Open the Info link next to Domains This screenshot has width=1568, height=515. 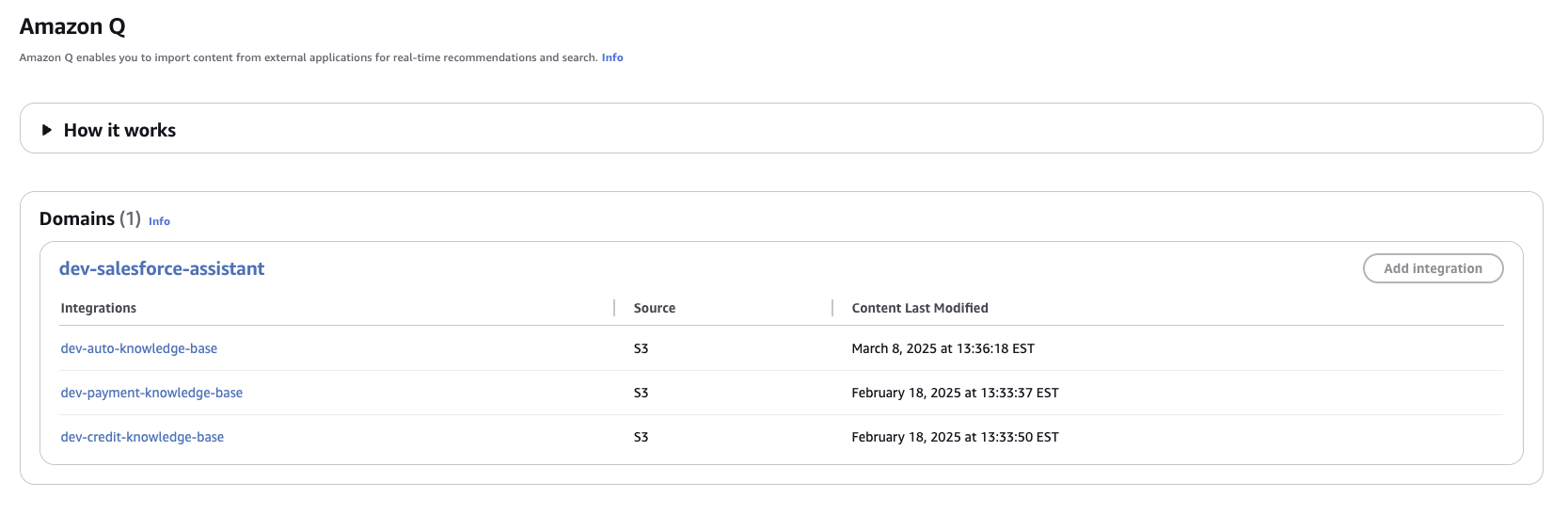(x=159, y=221)
